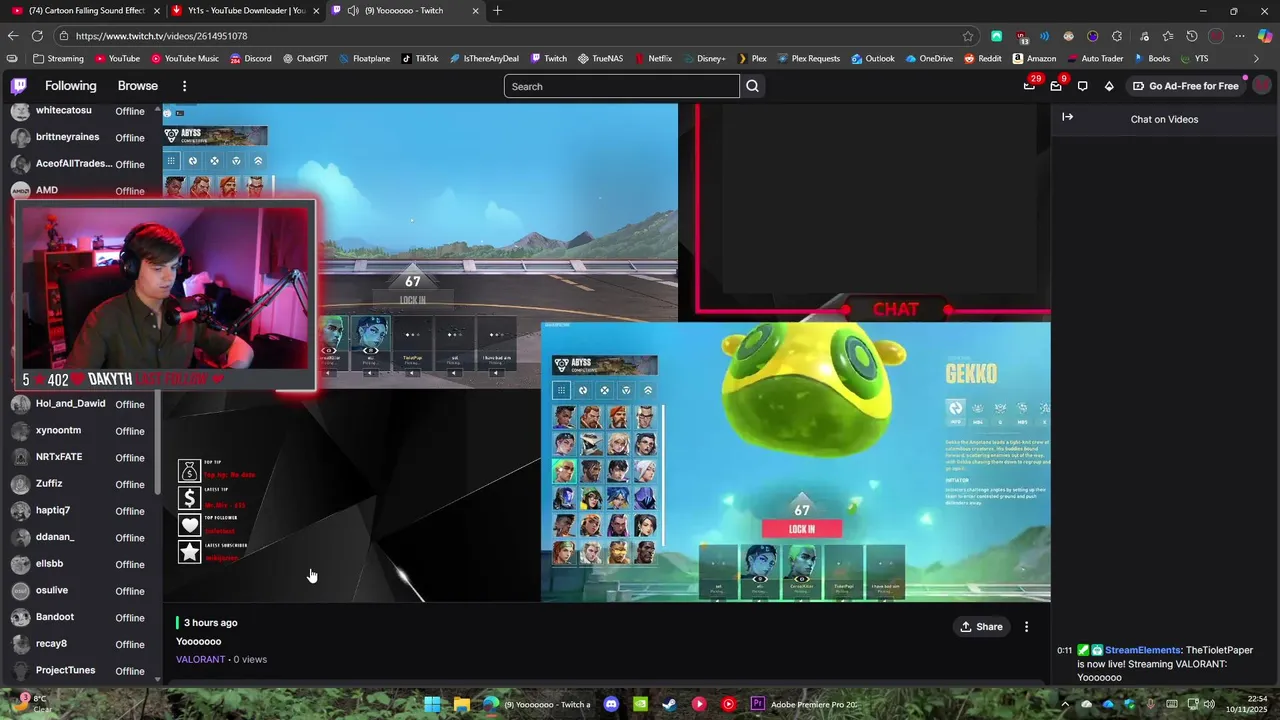The image size is (1280, 720).
Task: Open ProjectTunes channel in sidebar
Action: click(x=80, y=670)
